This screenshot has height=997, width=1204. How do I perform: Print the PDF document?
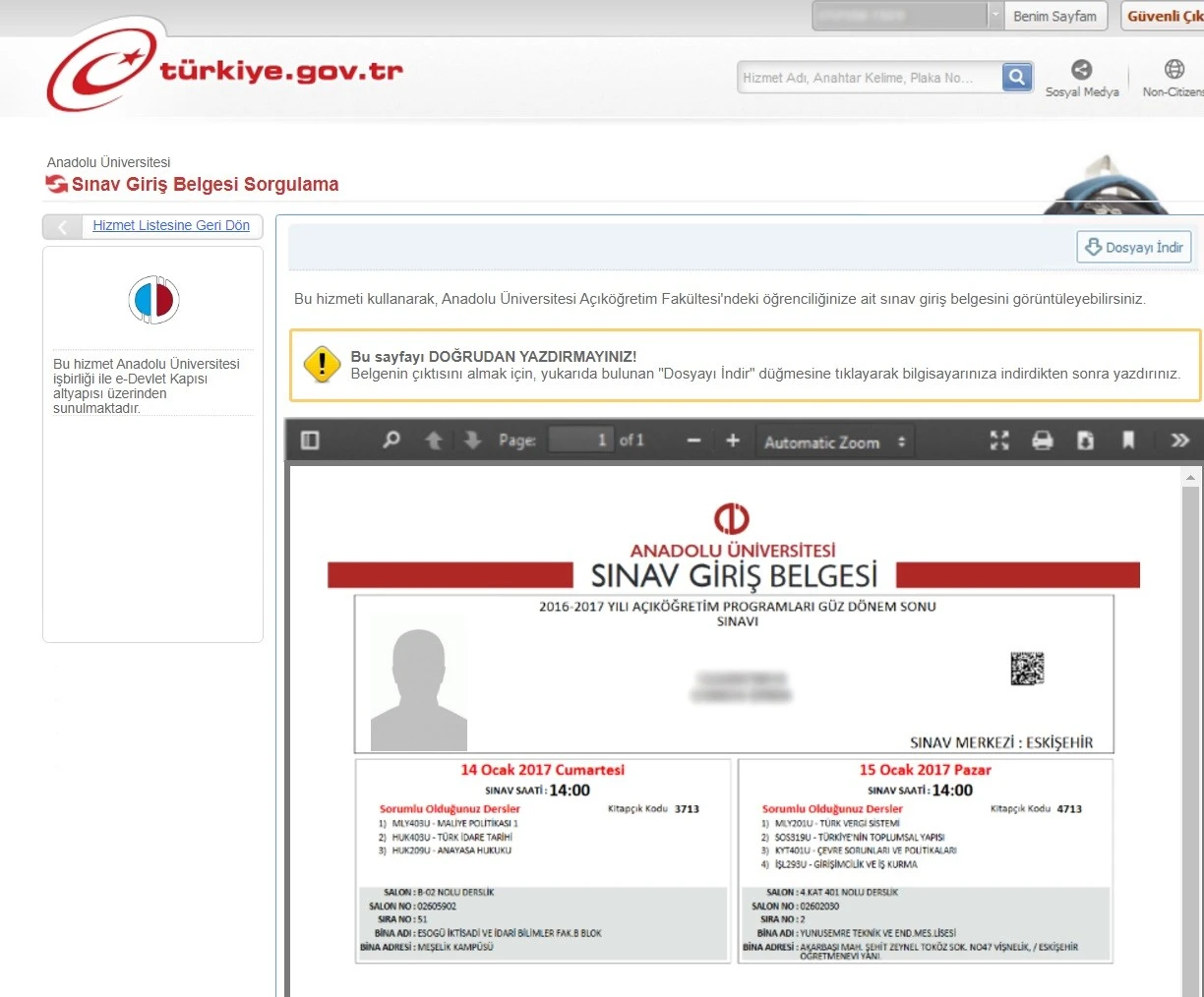pyautogui.click(x=1043, y=440)
